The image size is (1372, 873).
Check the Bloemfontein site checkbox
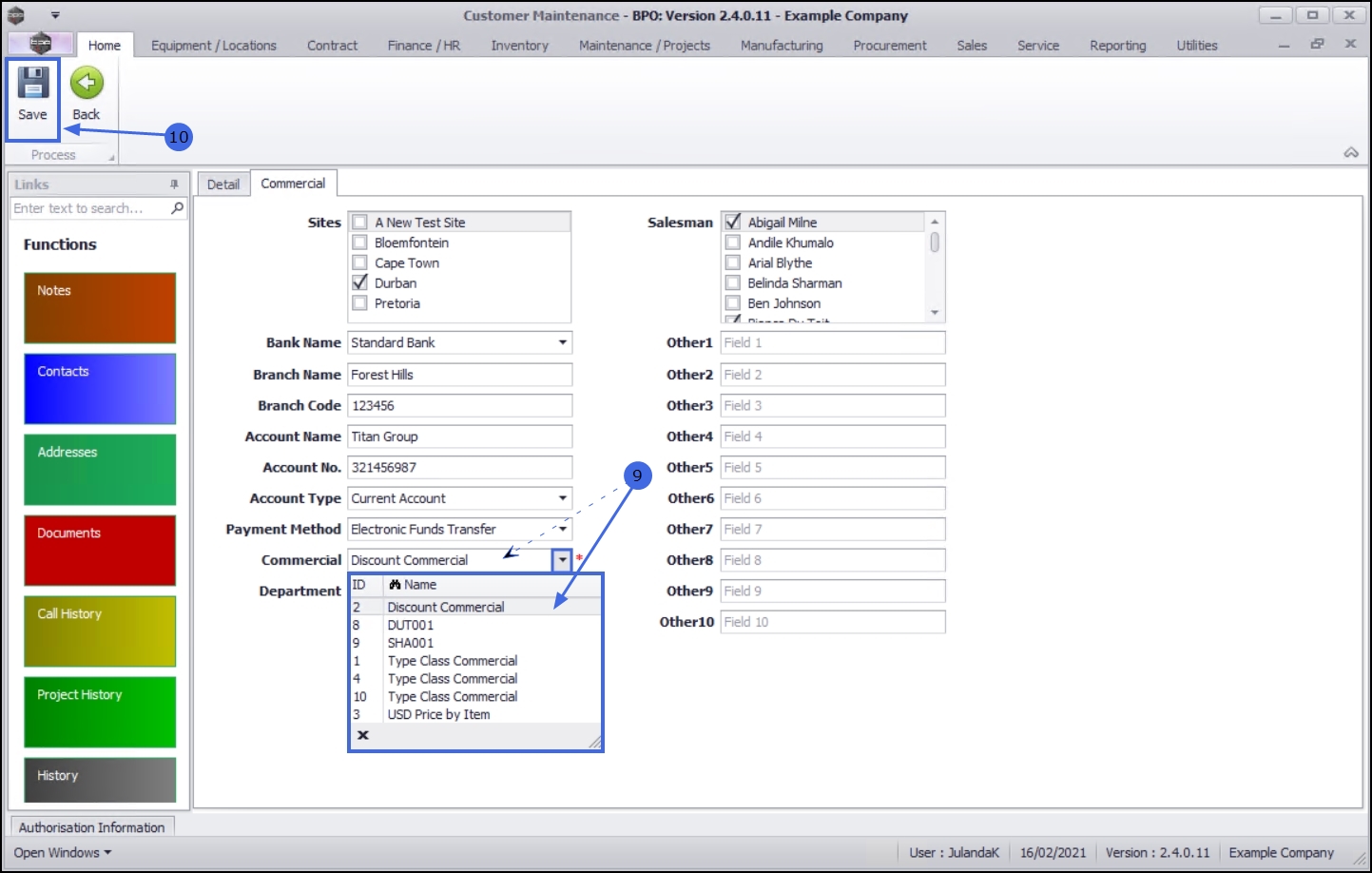(x=360, y=242)
